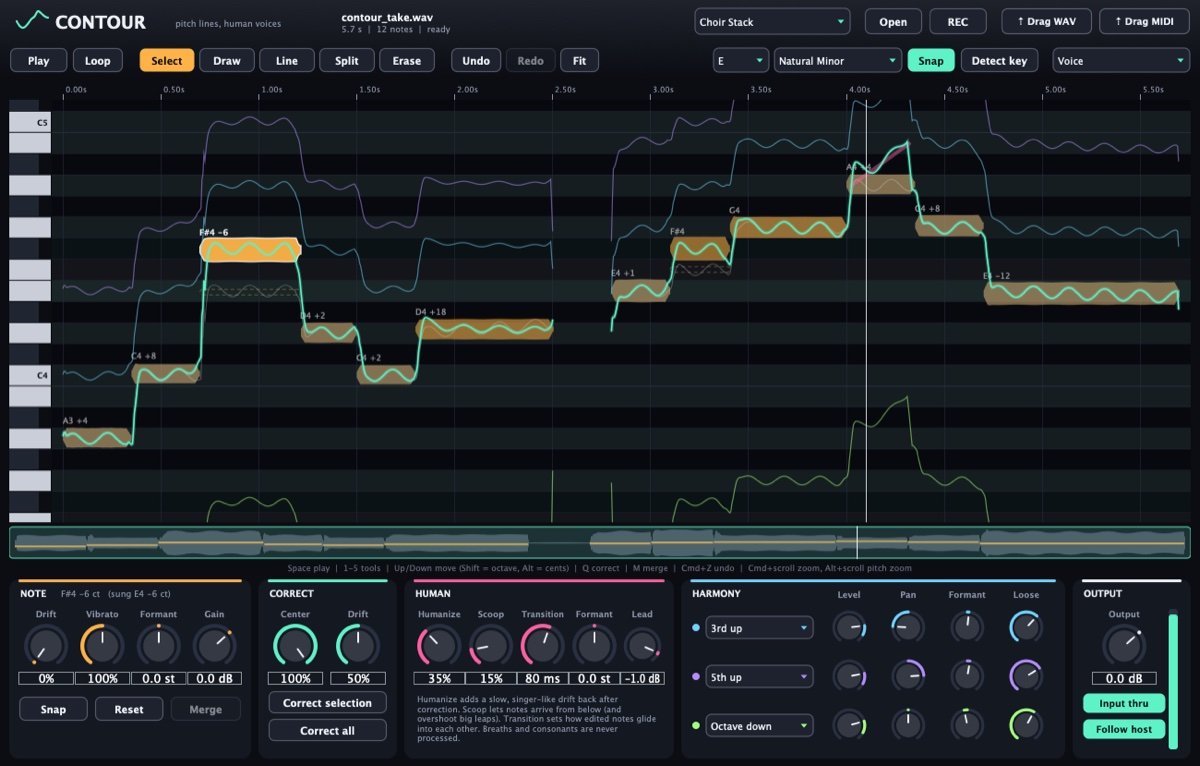Toggle the purple 5th up voice dot
This screenshot has width=1200, height=766.
point(696,677)
